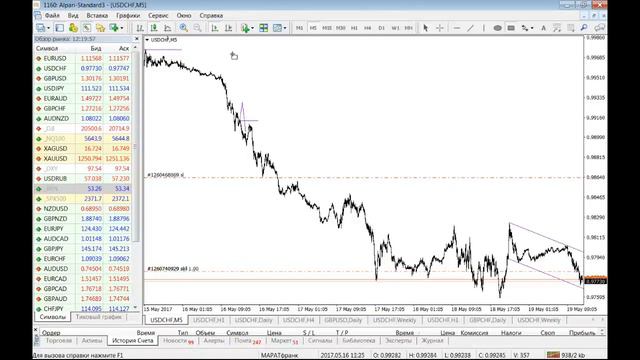The height and width of the screenshot is (360, 640).
Task: Click the Market Watch vertical scrollbar
Action: point(136,147)
